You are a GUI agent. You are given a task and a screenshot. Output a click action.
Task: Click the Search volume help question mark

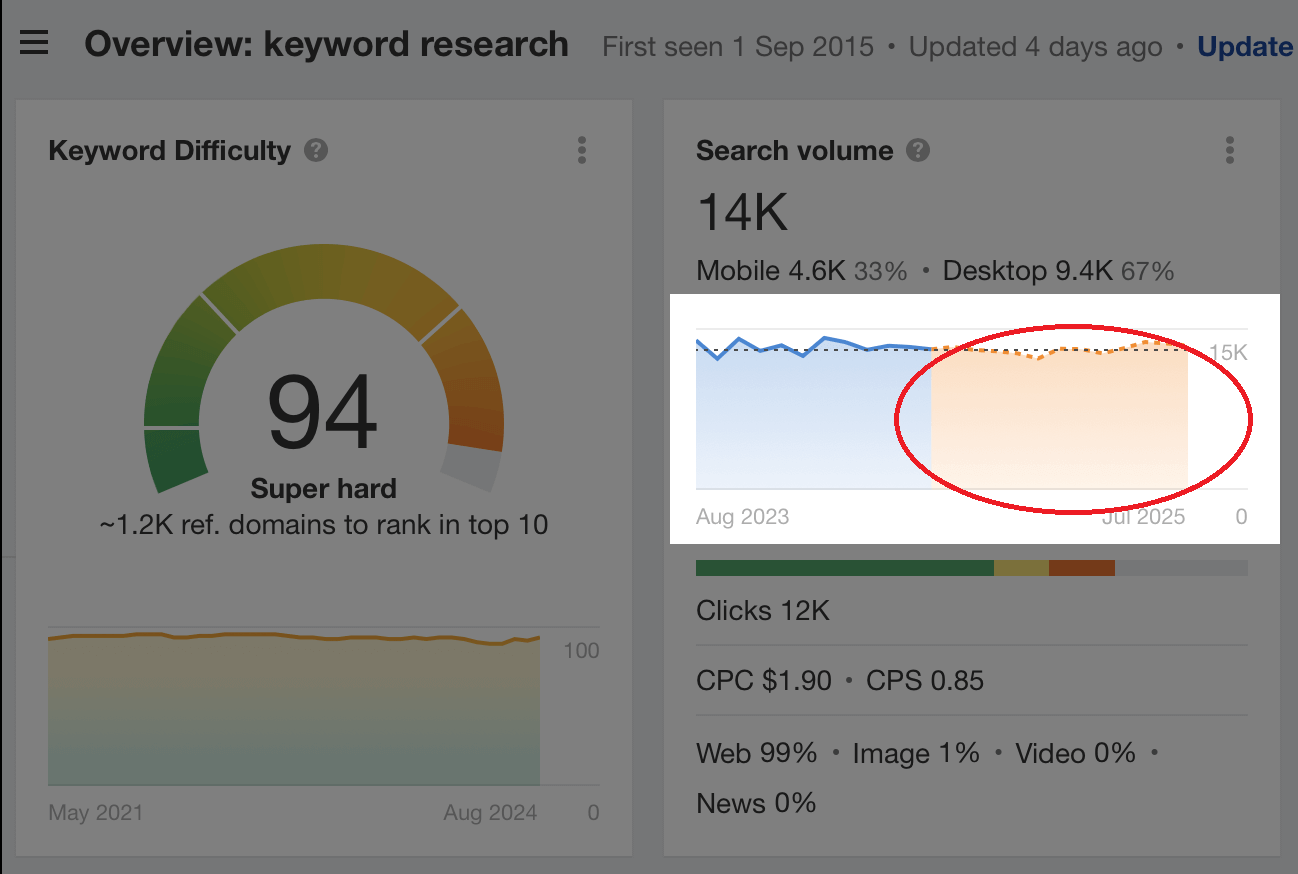coord(917,150)
